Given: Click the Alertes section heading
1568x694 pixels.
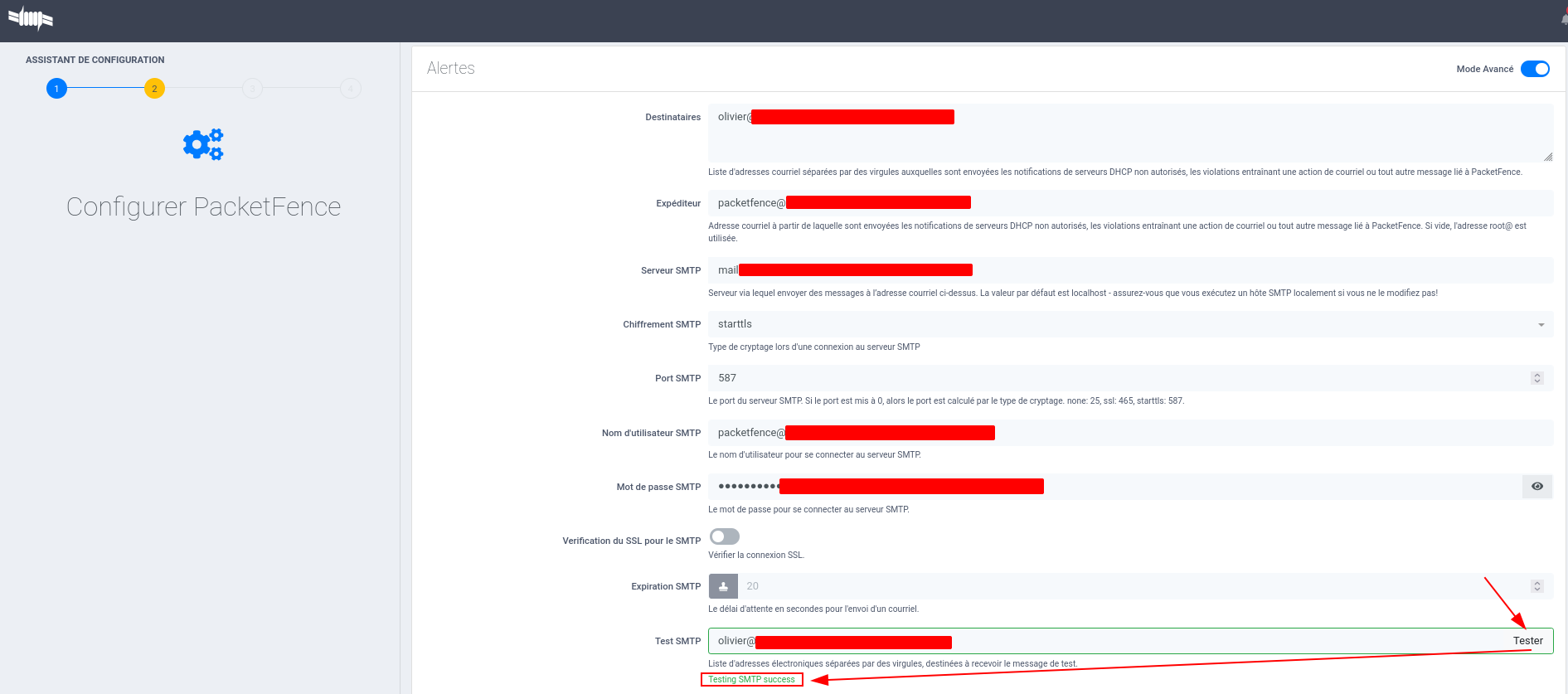Looking at the screenshot, I should pyautogui.click(x=451, y=68).
